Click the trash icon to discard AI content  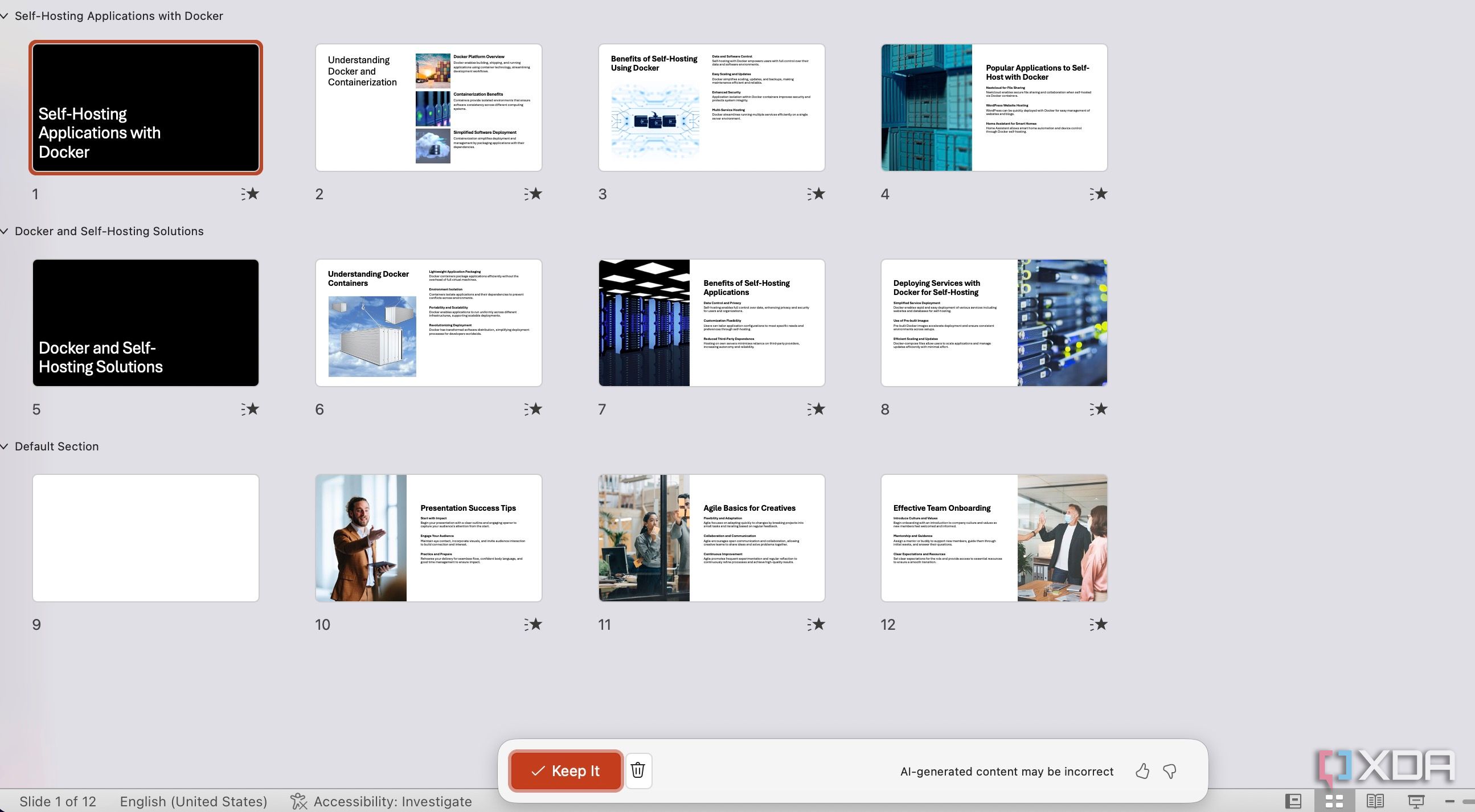pos(638,770)
